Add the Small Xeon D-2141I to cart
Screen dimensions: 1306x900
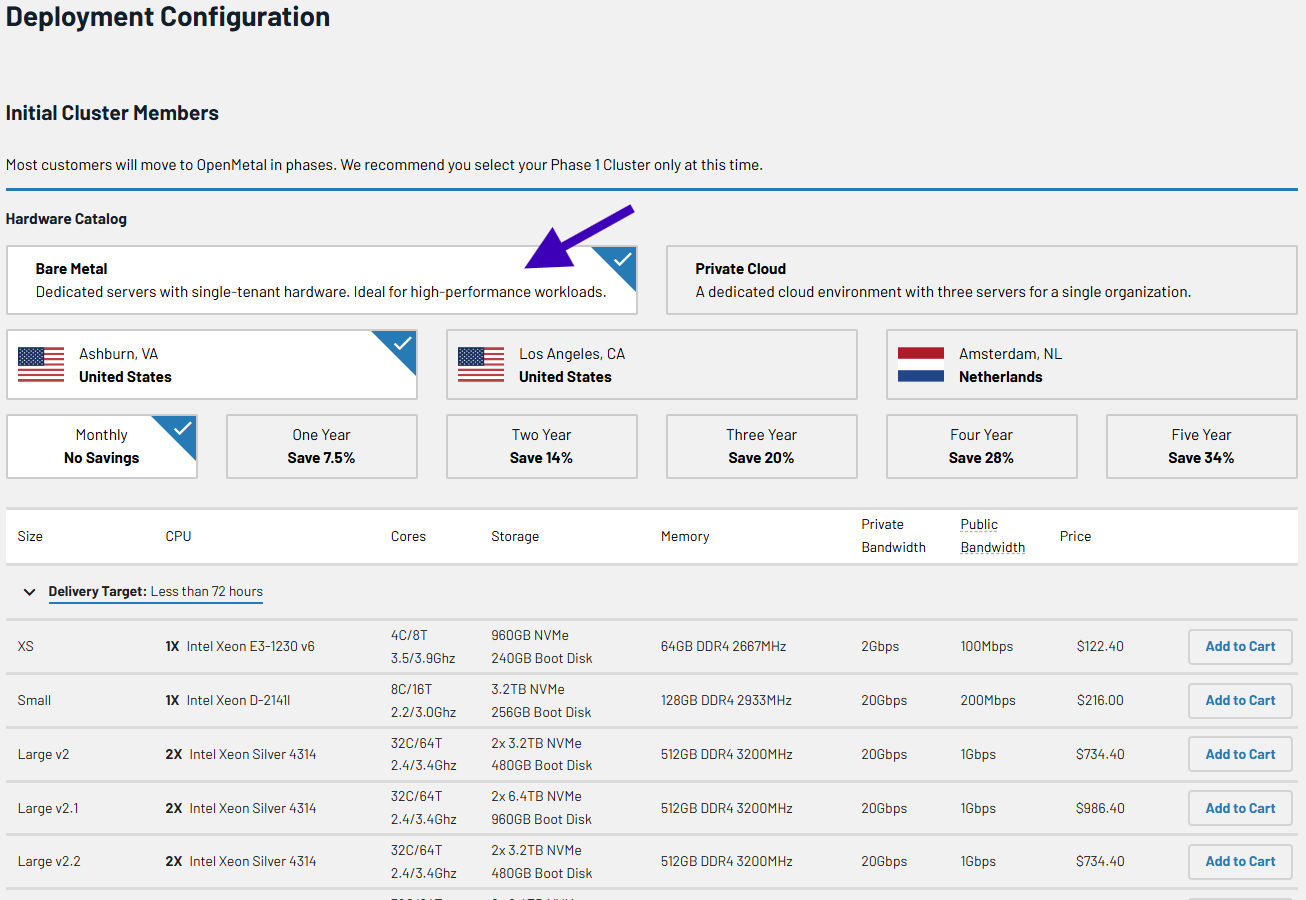click(1240, 701)
